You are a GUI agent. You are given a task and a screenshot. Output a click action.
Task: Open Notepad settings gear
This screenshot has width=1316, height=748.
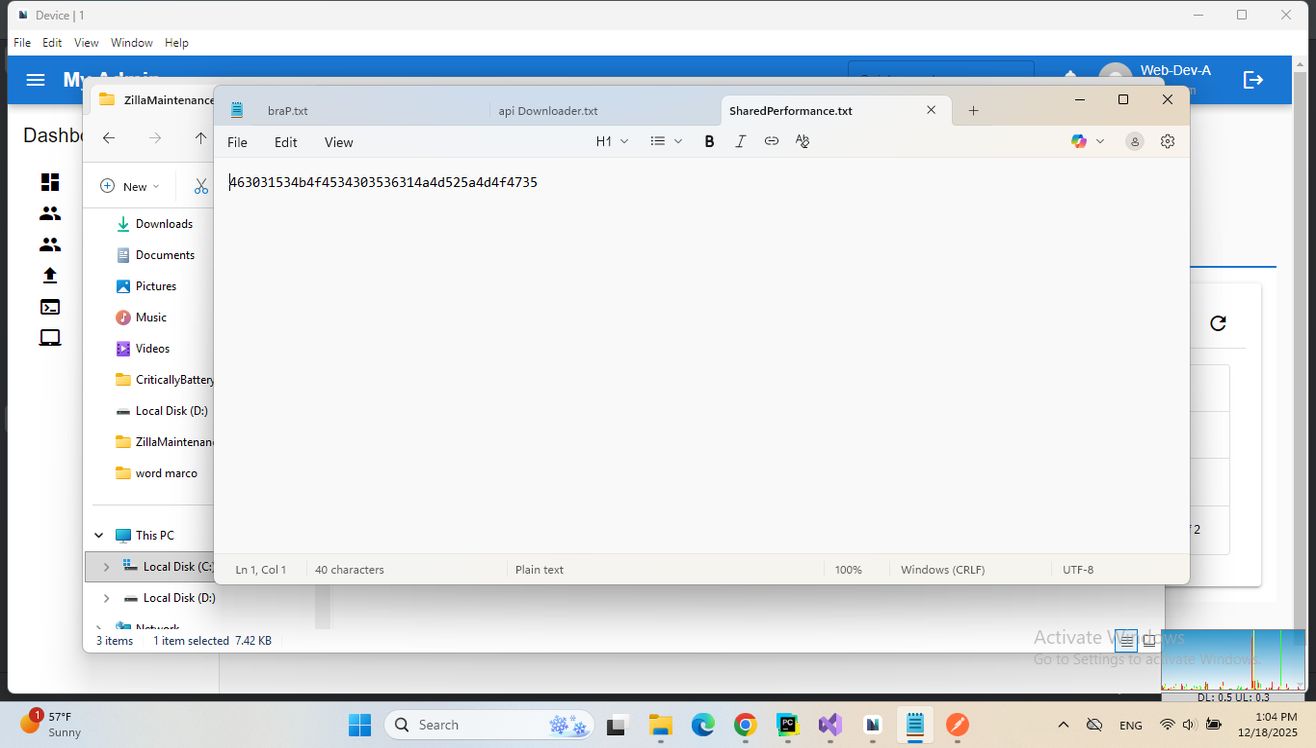pyautogui.click(x=1167, y=142)
